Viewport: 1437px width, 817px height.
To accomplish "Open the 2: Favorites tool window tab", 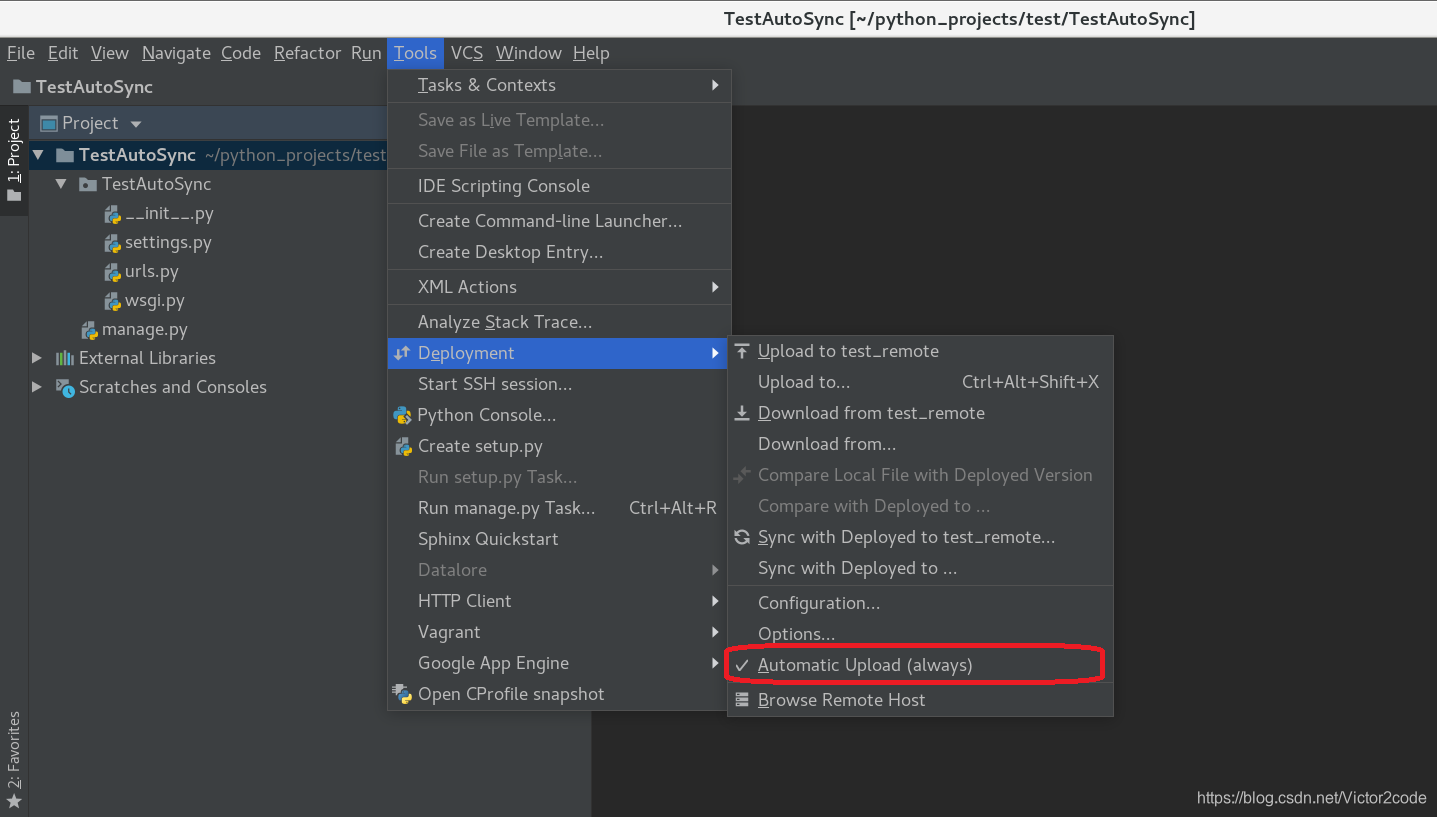I will click(x=14, y=760).
